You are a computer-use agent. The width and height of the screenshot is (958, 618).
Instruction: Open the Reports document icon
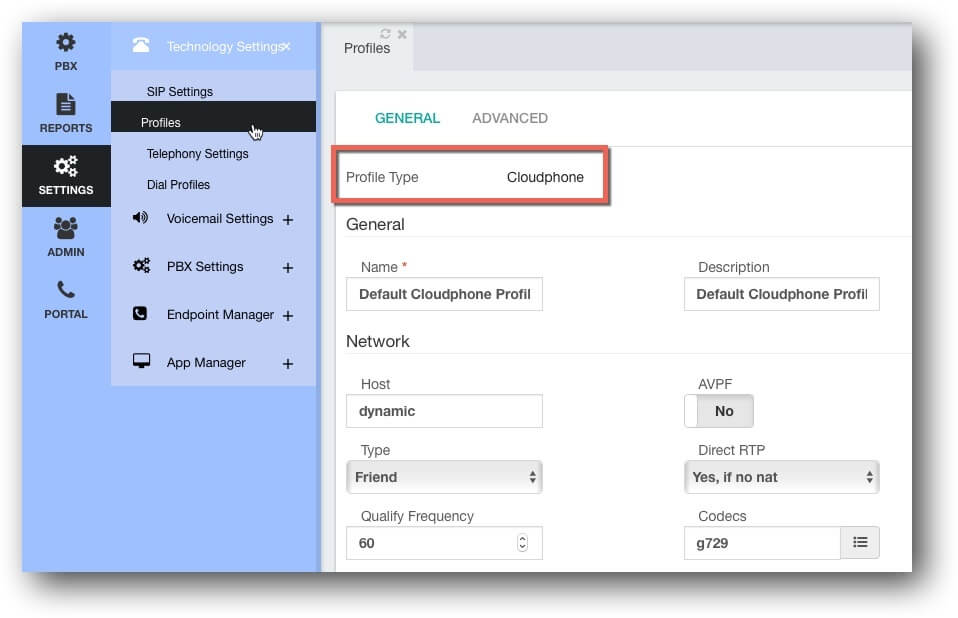pos(66,104)
